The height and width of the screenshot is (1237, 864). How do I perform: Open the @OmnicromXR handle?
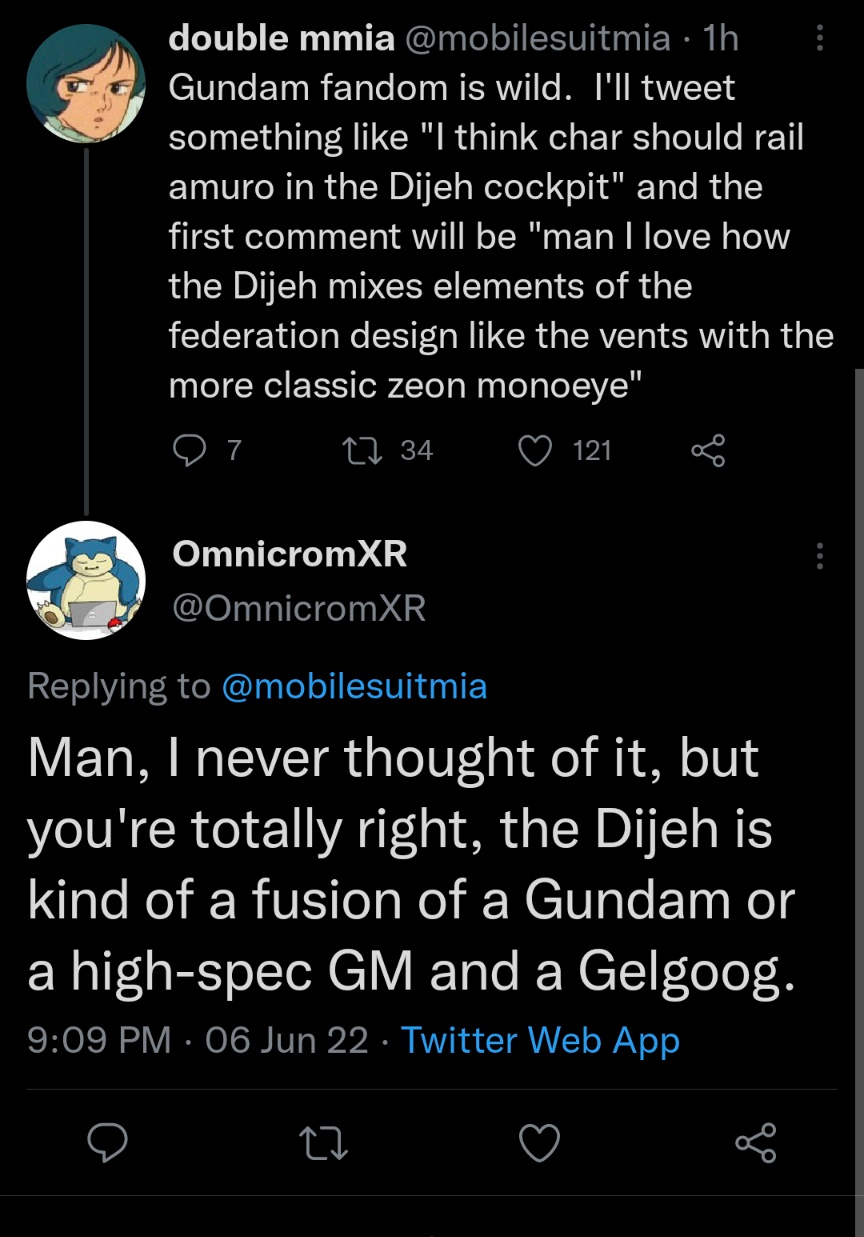tap(299, 607)
